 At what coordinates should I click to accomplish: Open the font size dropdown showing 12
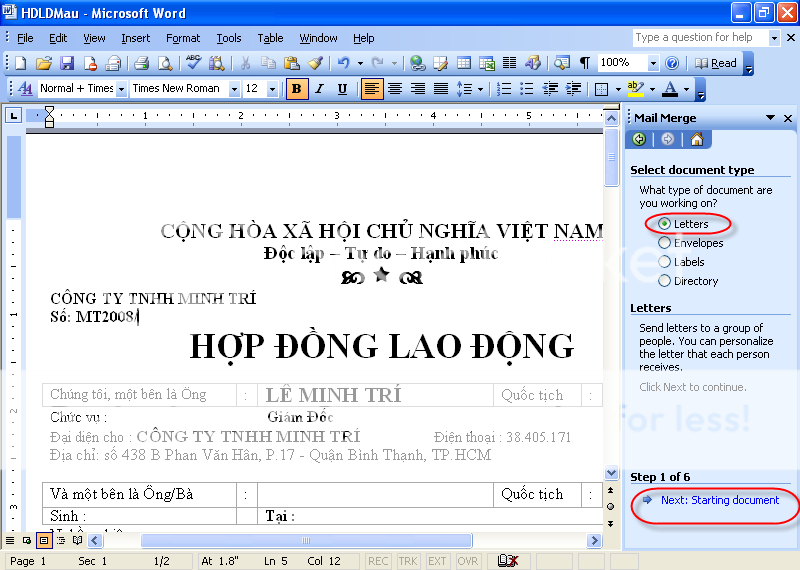click(272, 89)
